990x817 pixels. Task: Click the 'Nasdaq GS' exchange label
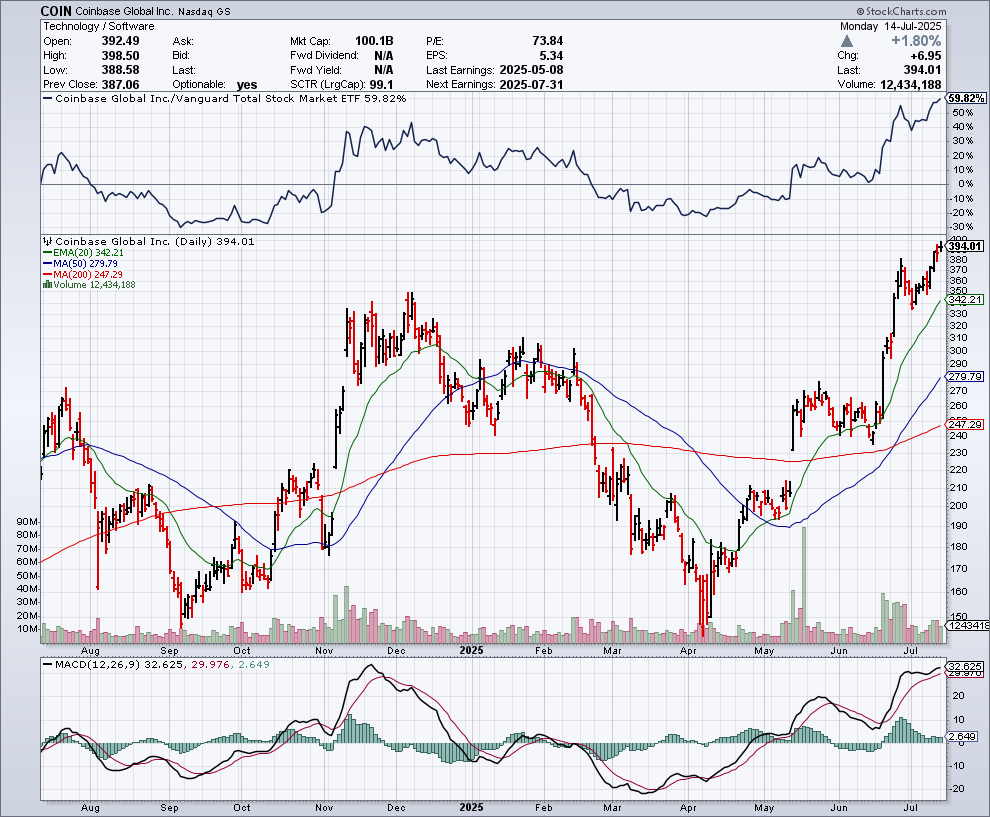pos(204,11)
